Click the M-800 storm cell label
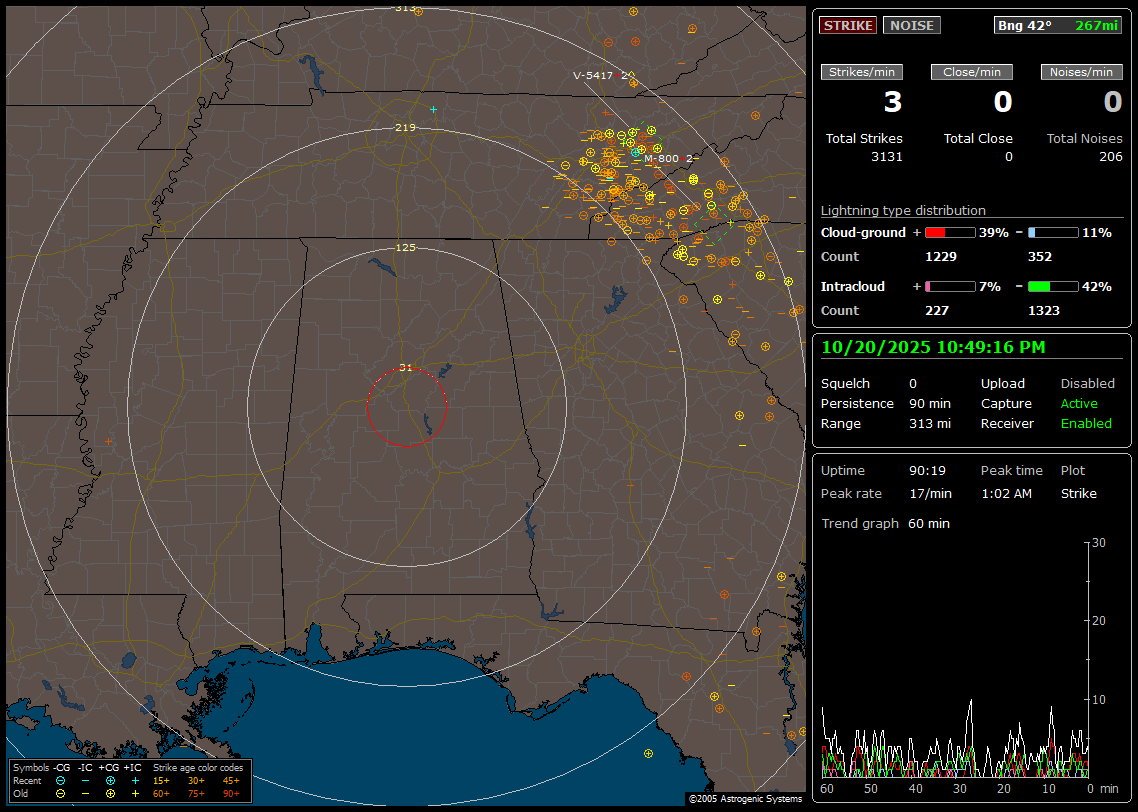The image size is (1138, 812). [662, 159]
